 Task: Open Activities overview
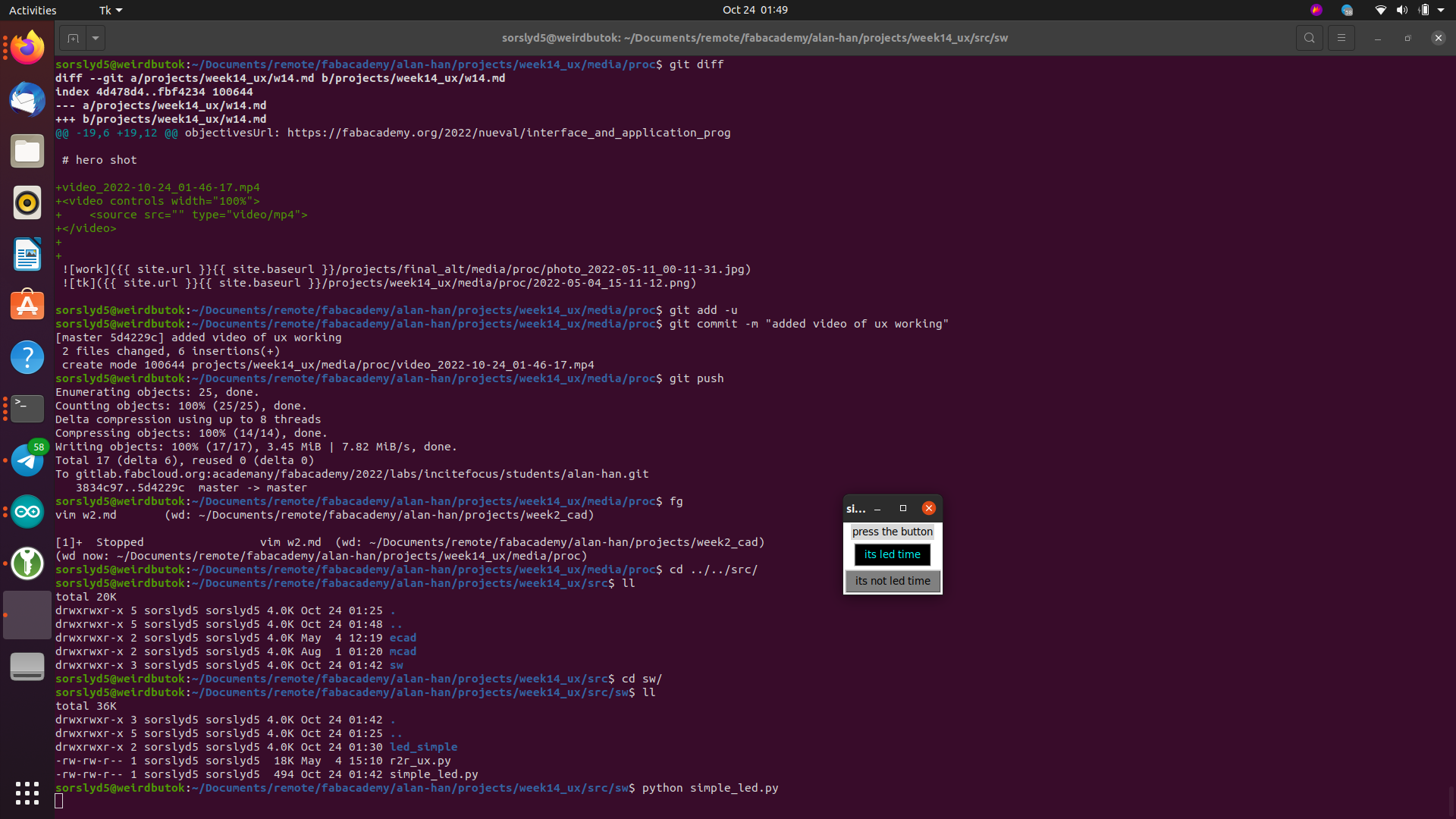(x=33, y=10)
